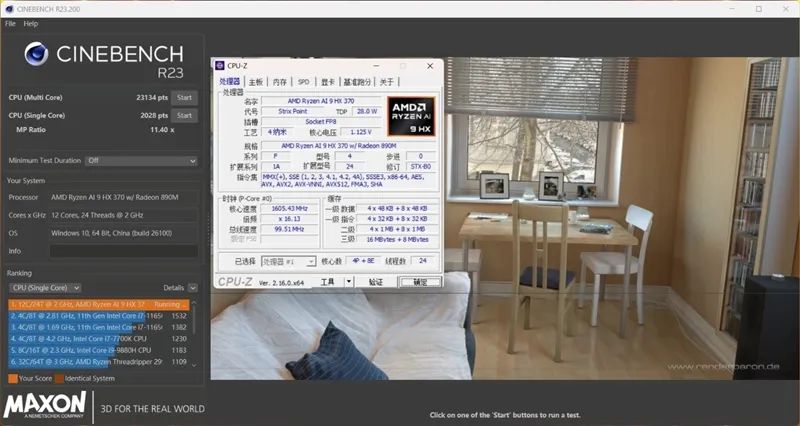Start the CPU Multi Core test
800x426 pixels.
(184, 97)
